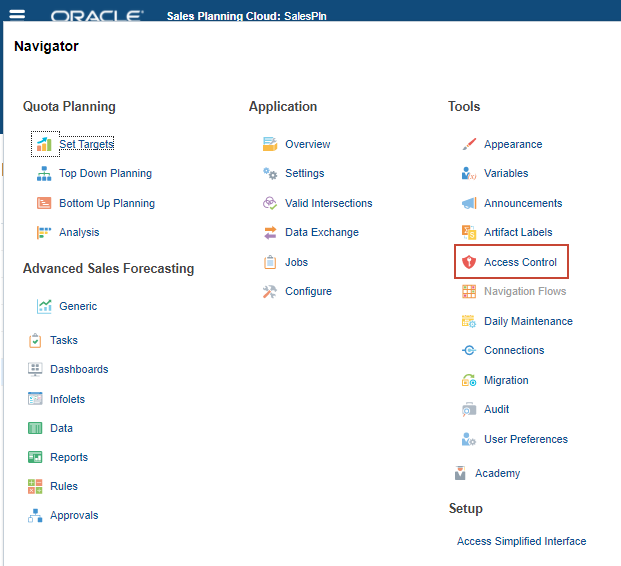Click the Migration icon

[468, 380]
